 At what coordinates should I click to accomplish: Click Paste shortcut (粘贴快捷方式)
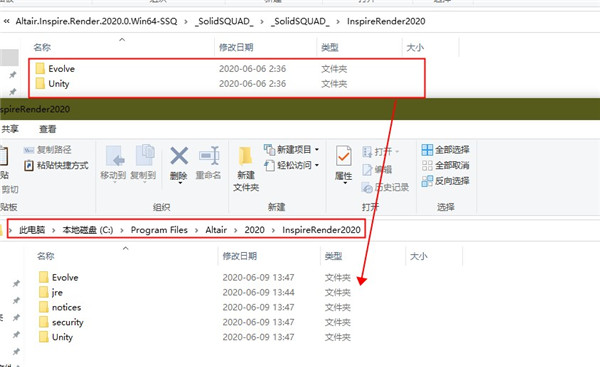(56, 165)
